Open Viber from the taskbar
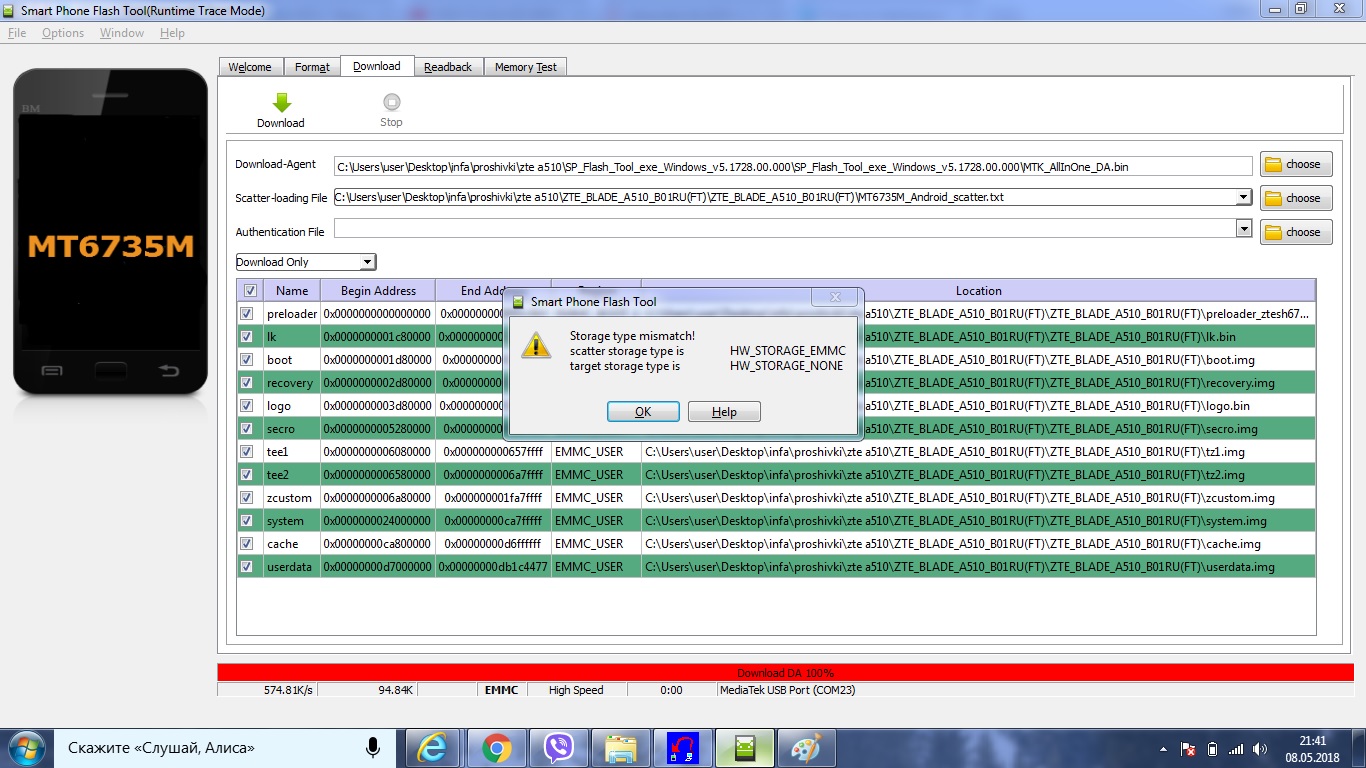 pyautogui.click(x=558, y=748)
